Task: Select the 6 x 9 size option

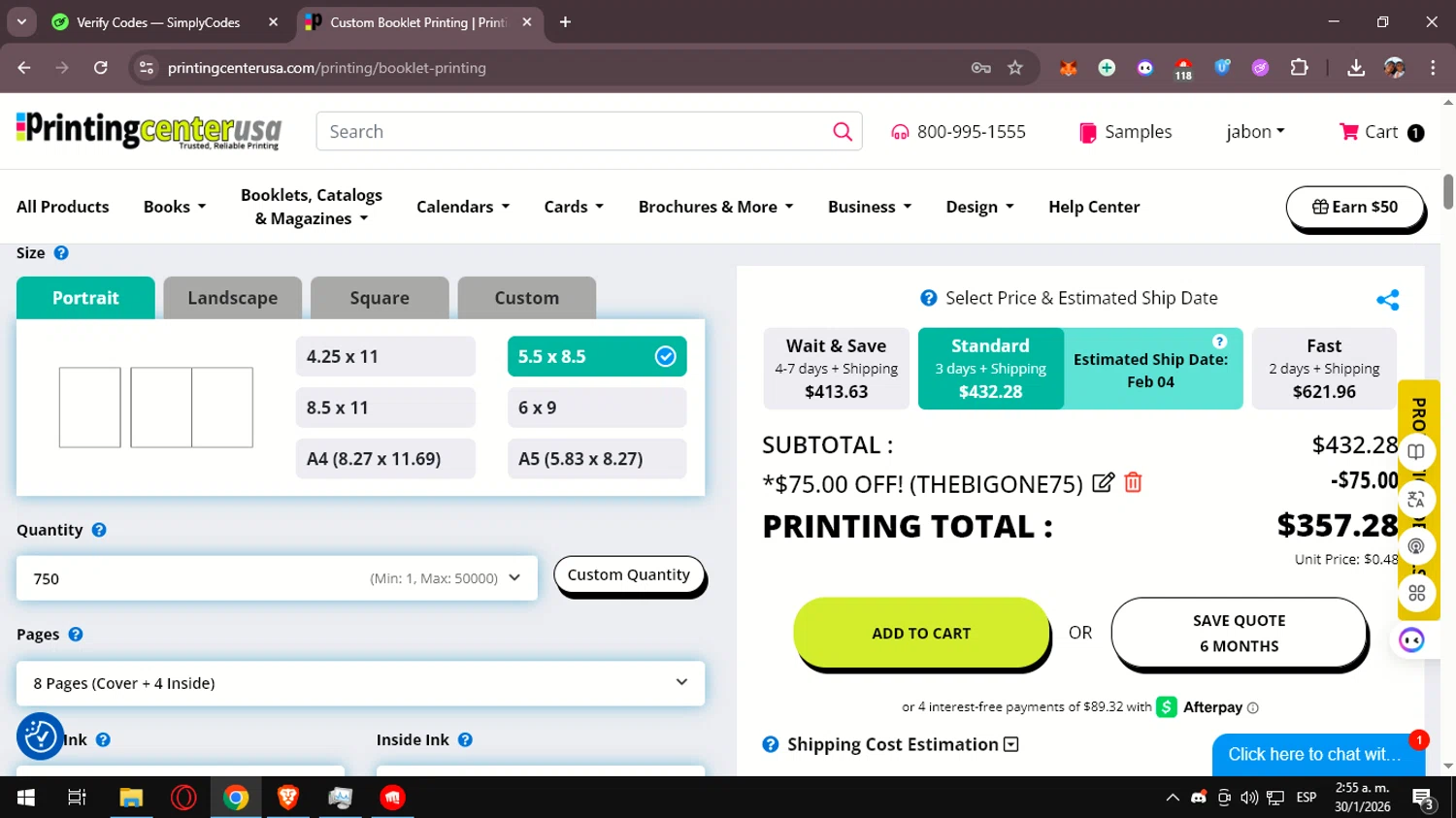Action: [597, 408]
